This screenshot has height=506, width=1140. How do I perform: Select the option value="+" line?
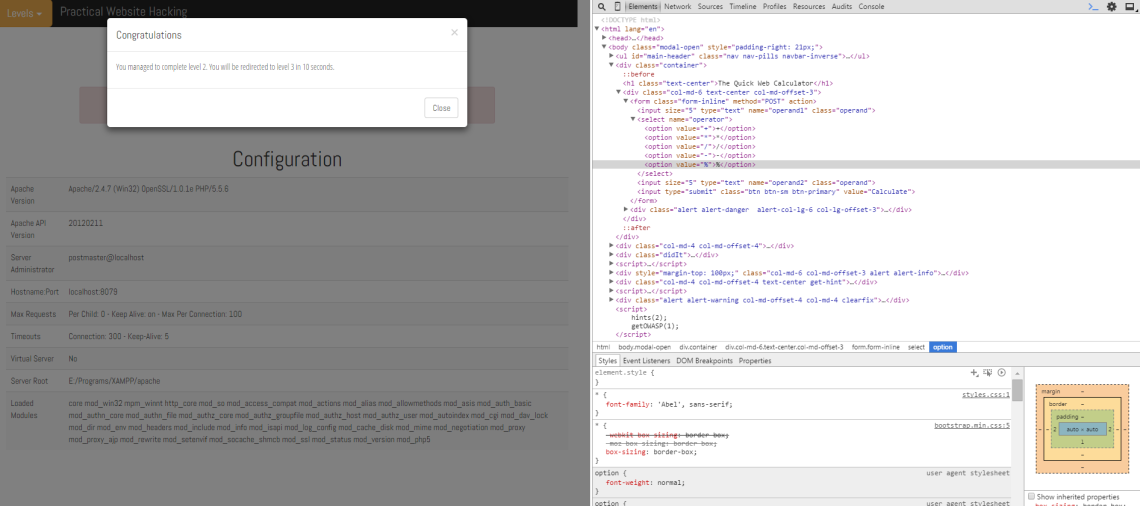[700, 128]
